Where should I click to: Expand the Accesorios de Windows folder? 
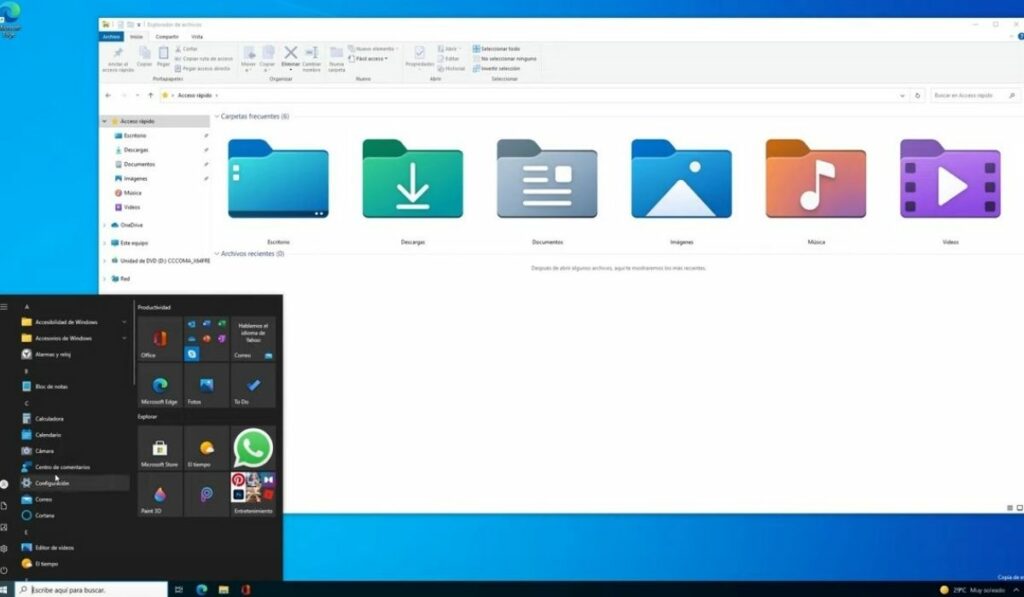click(124, 338)
